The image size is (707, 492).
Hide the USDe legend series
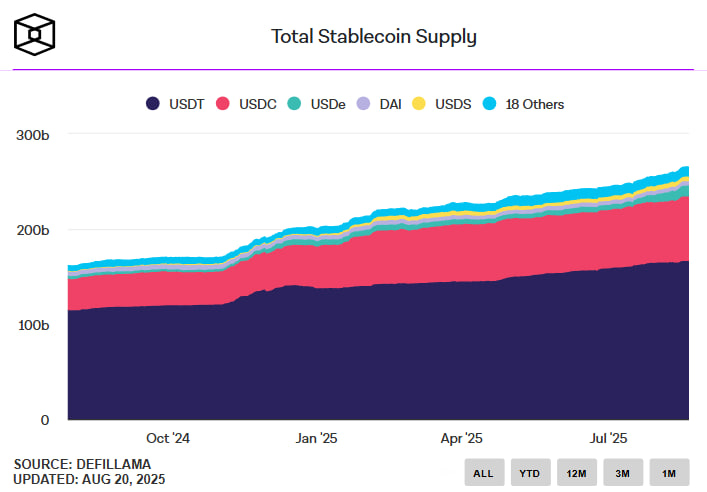coord(327,104)
